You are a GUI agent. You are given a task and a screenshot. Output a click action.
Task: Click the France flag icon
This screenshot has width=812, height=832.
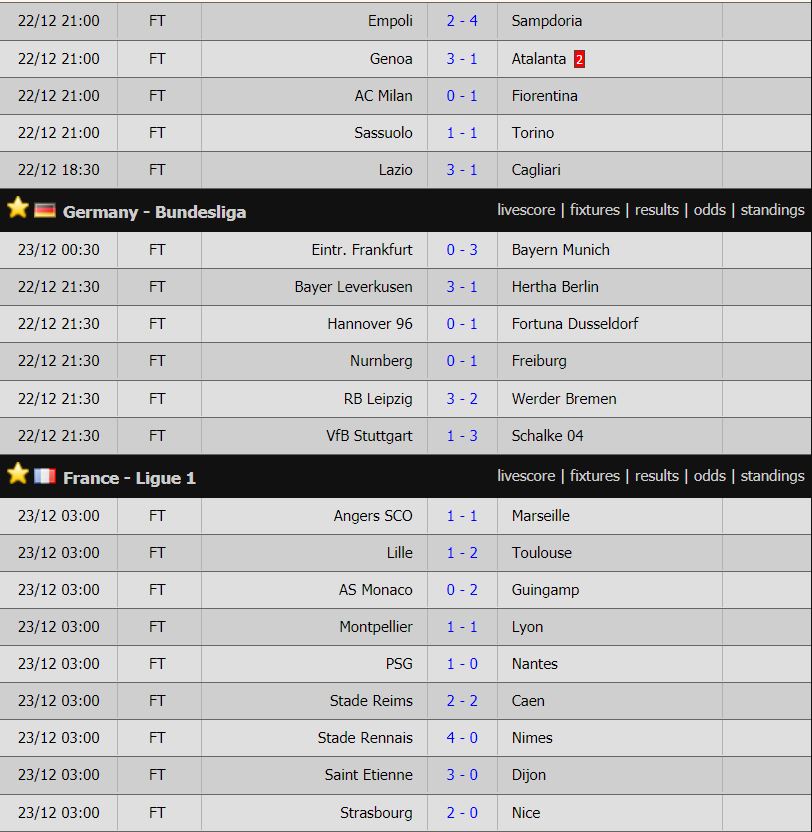pyautogui.click(x=45, y=476)
